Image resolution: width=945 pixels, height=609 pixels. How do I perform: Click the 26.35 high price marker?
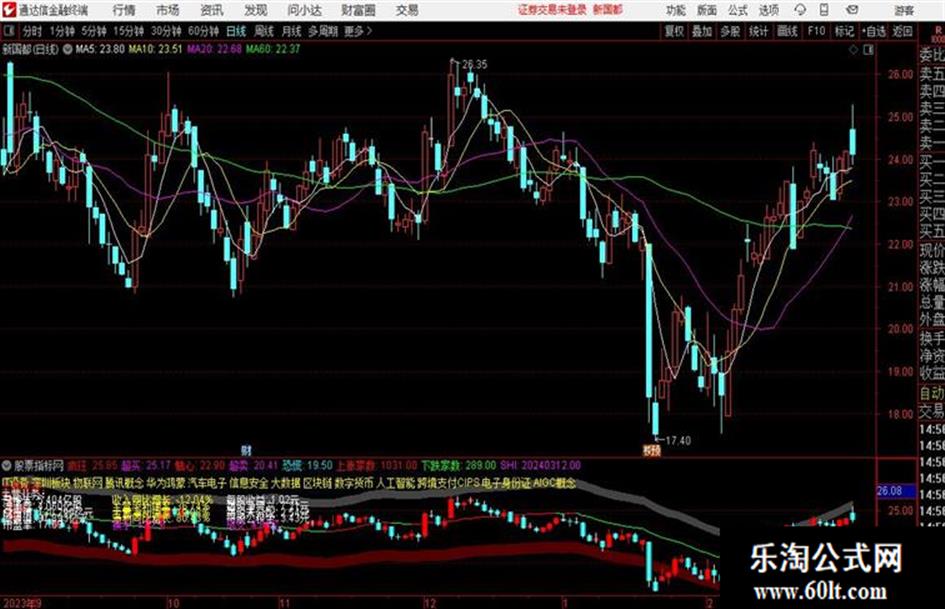click(x=475, y=64)
